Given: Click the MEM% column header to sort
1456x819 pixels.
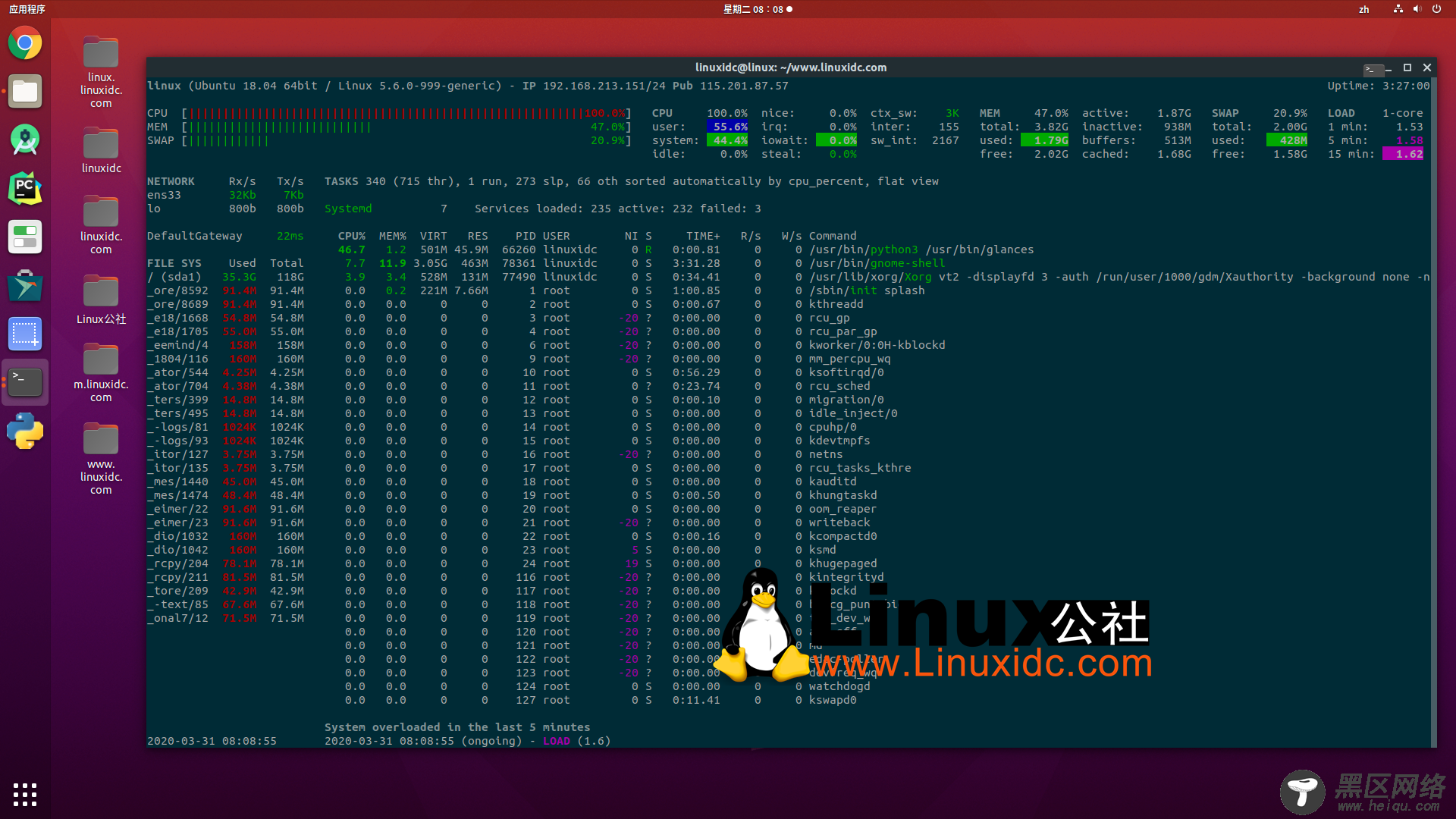Looking at the screenshot, I should (390, 235).
